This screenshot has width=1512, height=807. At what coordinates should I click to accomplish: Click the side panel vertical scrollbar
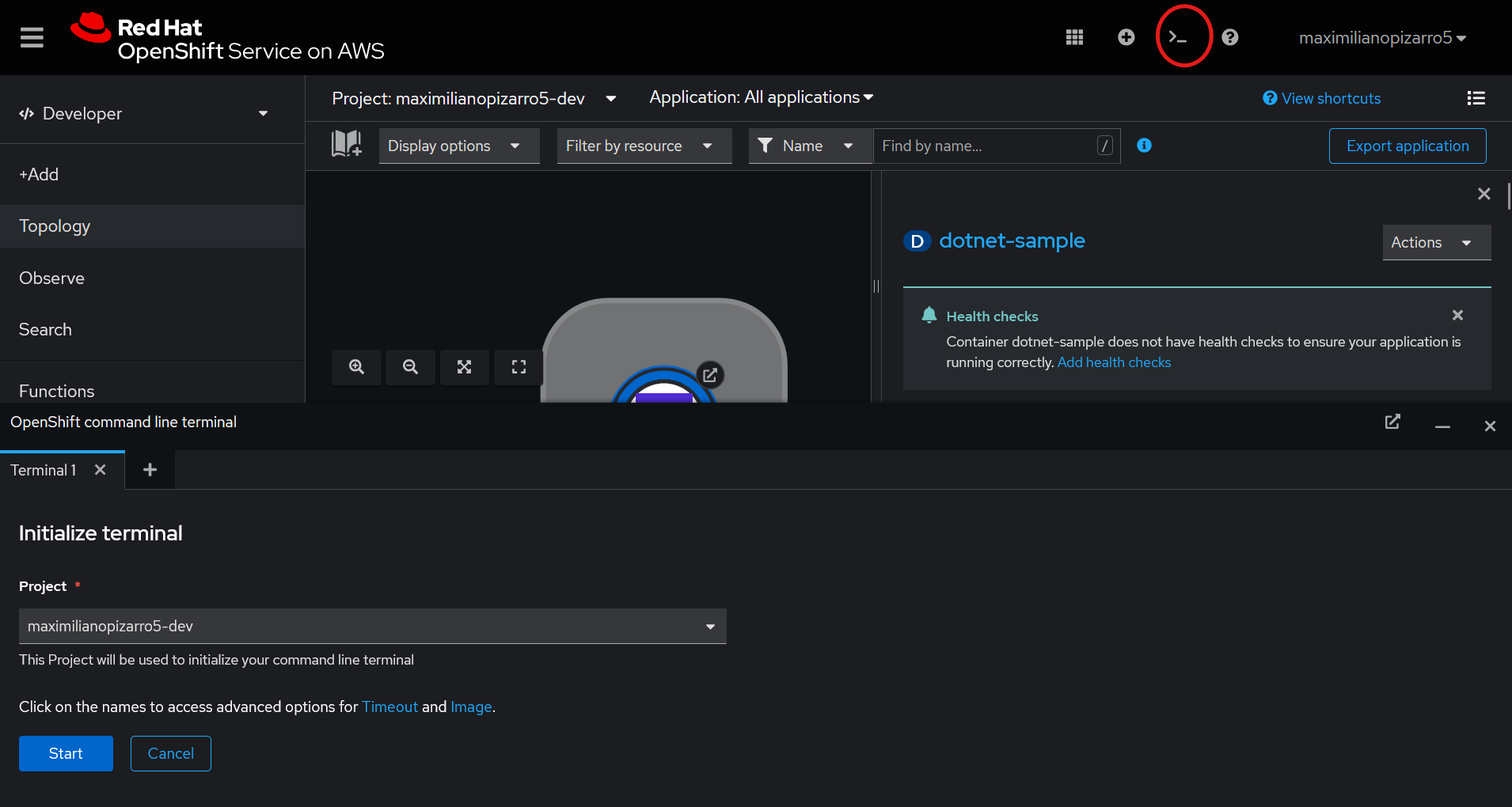pyautogui.click(x=1508, y=196)
